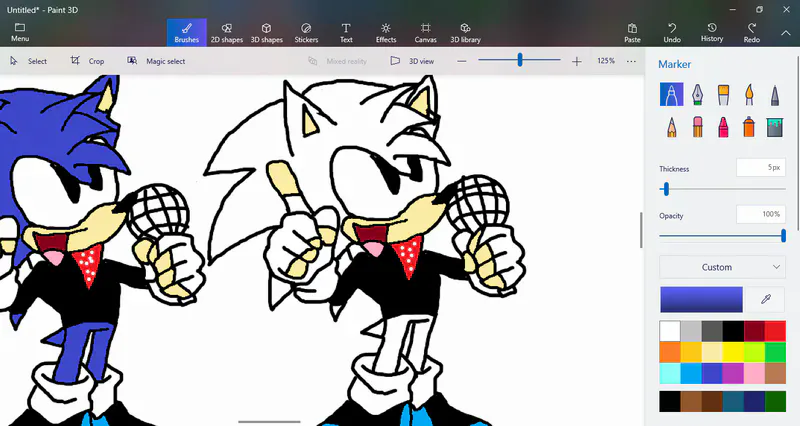800x426 pixels.
Task: Open the History panel
Action: [712, 33]
